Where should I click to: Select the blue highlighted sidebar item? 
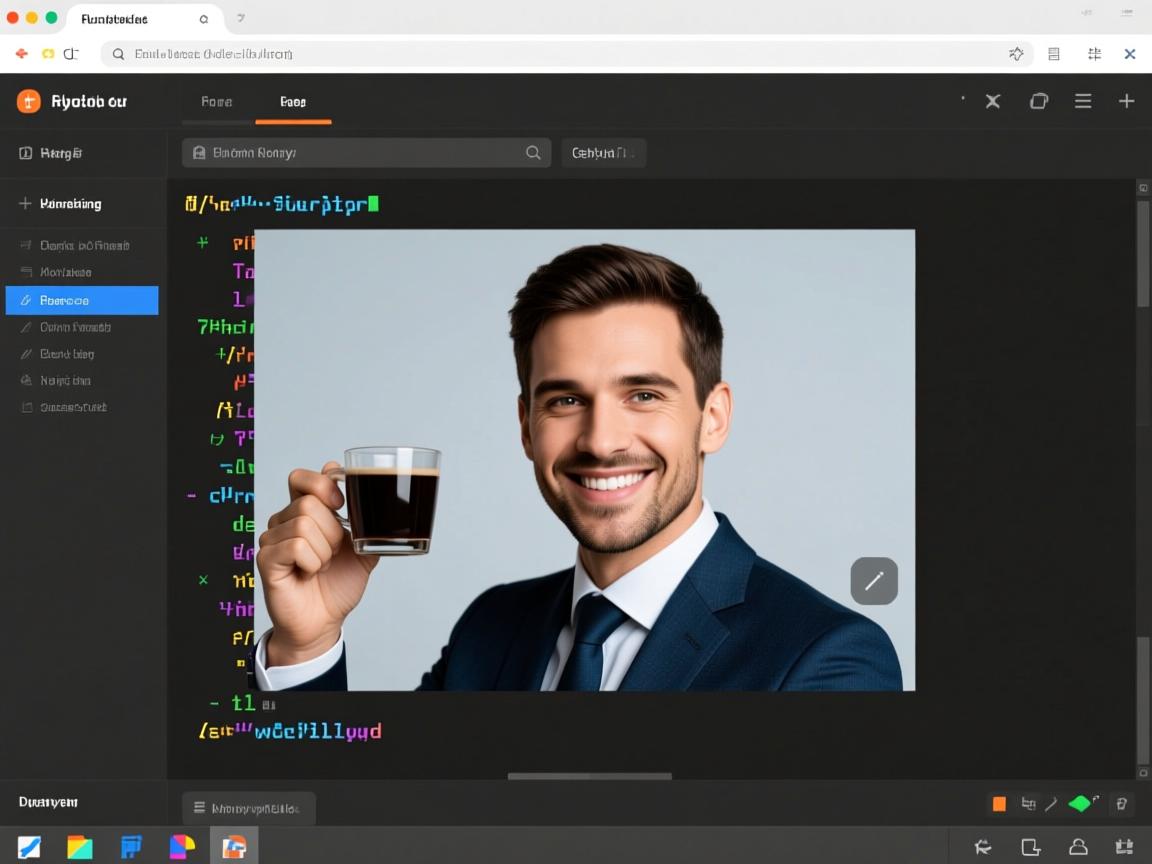pyautogui.click(x=82, y=300)
